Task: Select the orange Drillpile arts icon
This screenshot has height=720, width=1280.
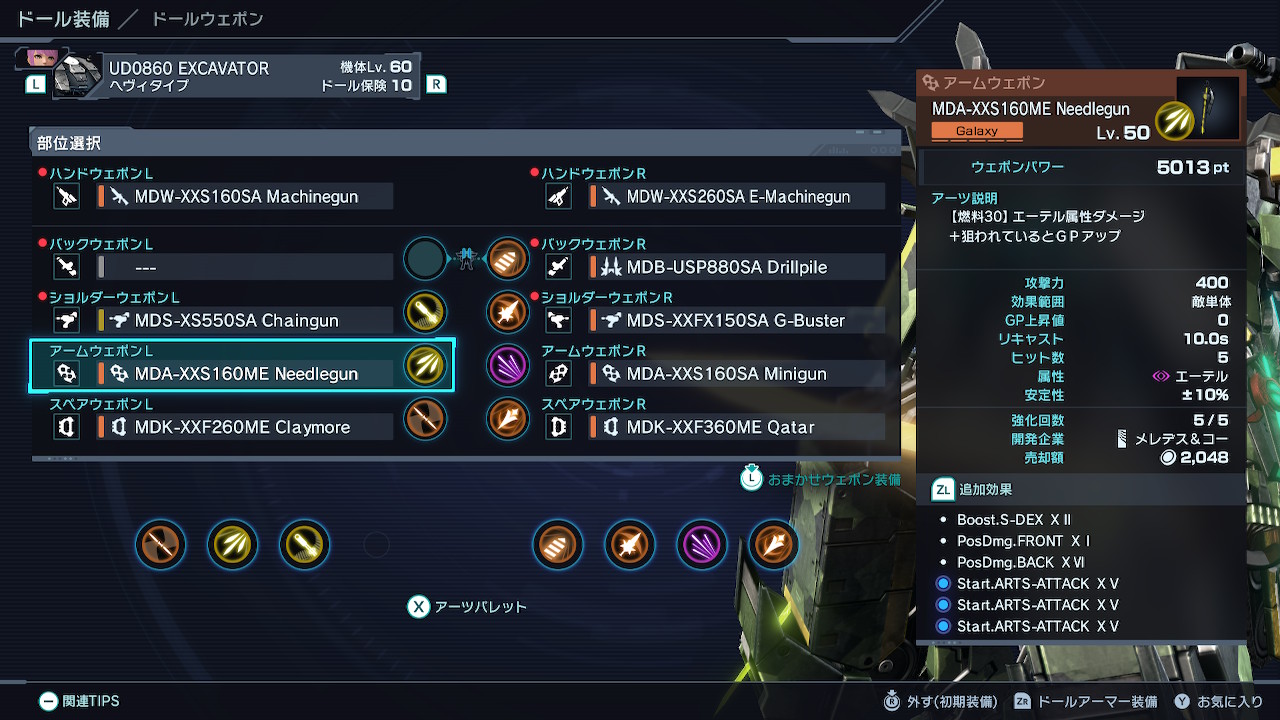Action: [x=508, y=259]
